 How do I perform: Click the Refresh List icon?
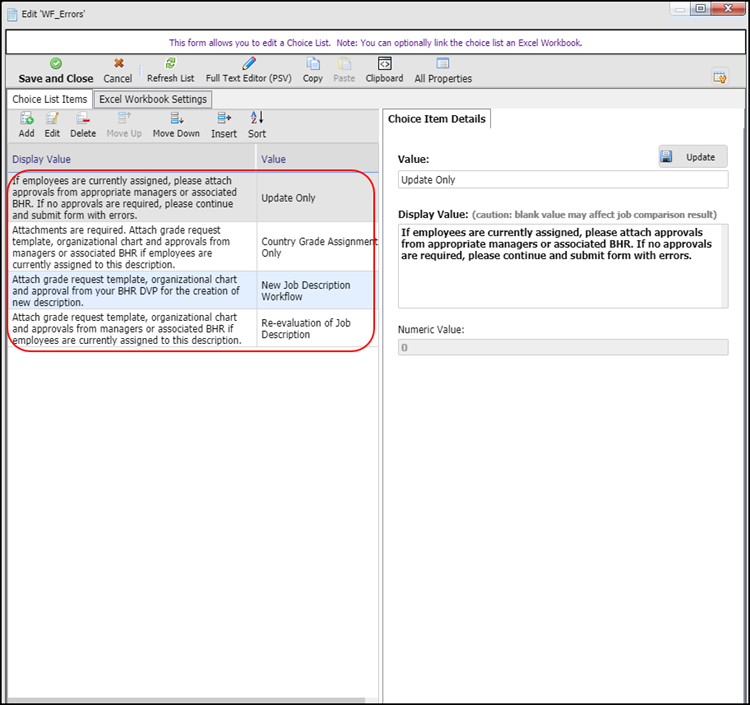[x=170, y=64]
